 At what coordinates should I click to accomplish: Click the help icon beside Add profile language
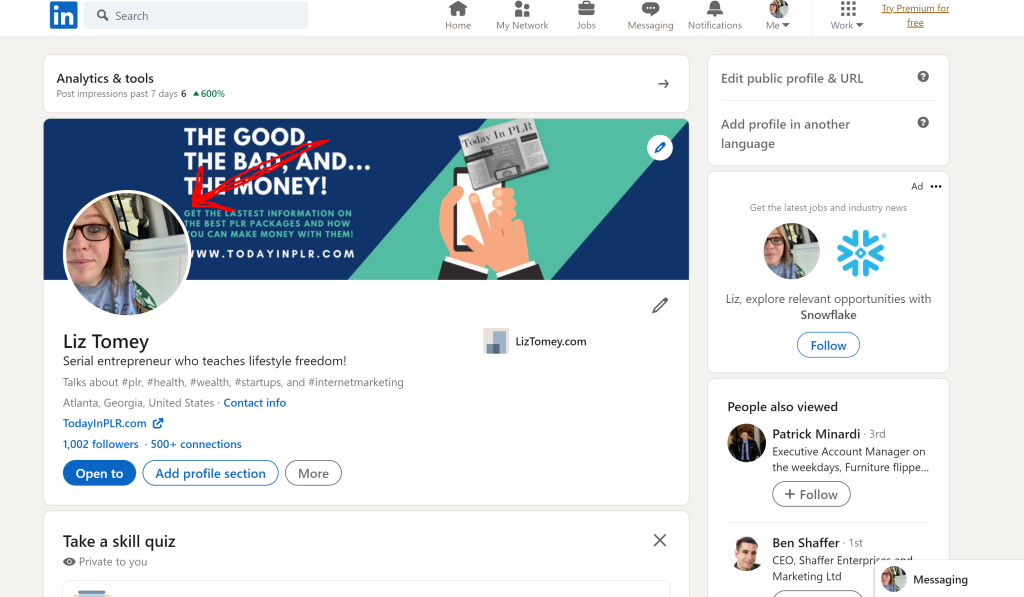(923, 122)
